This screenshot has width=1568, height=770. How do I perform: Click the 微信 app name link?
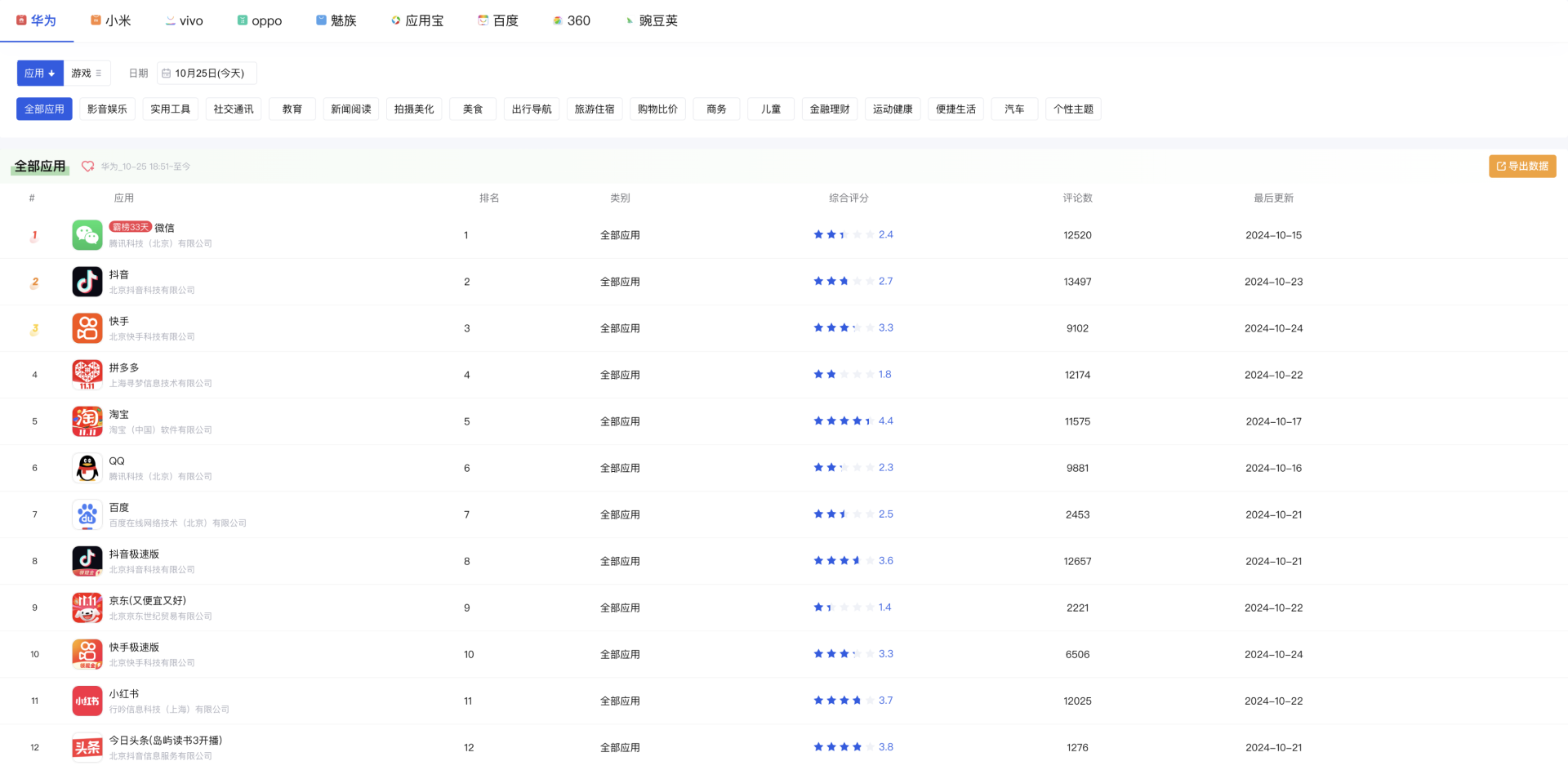tap(164, 228)
